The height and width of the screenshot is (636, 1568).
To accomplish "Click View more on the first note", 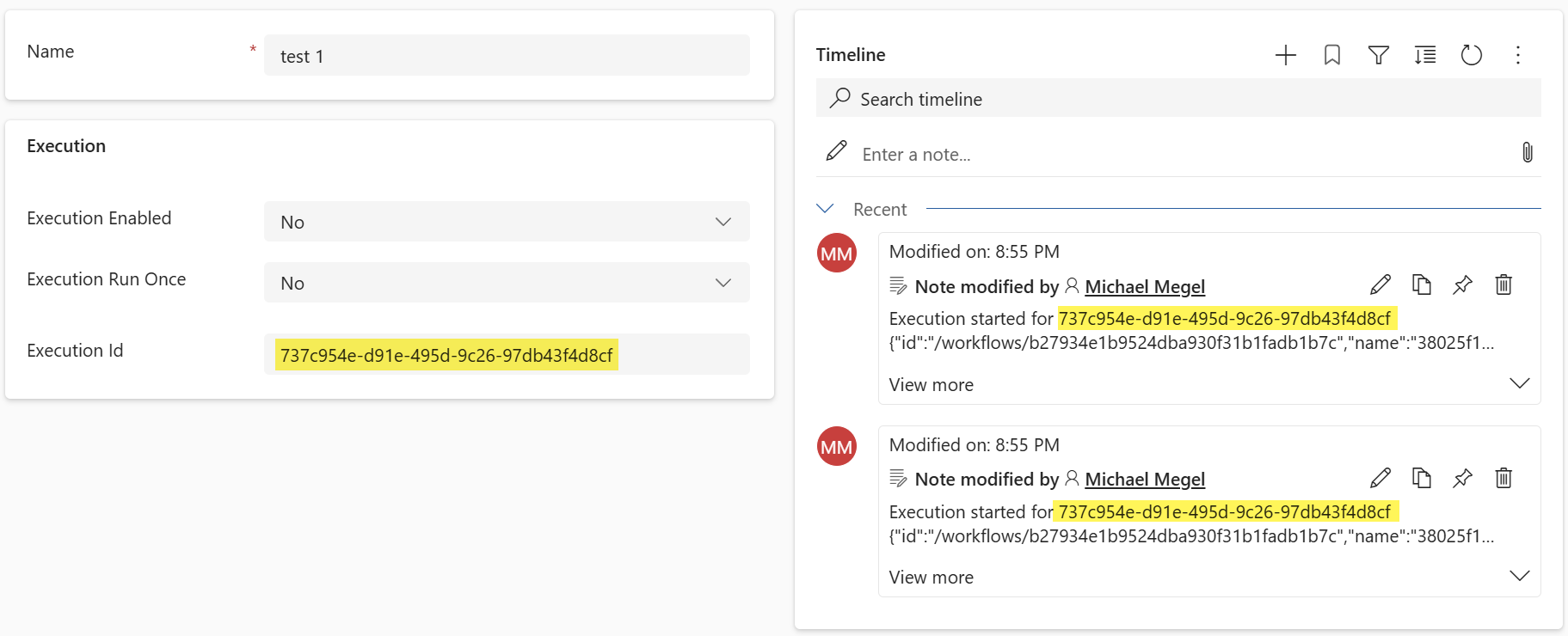I will [932, 385].
